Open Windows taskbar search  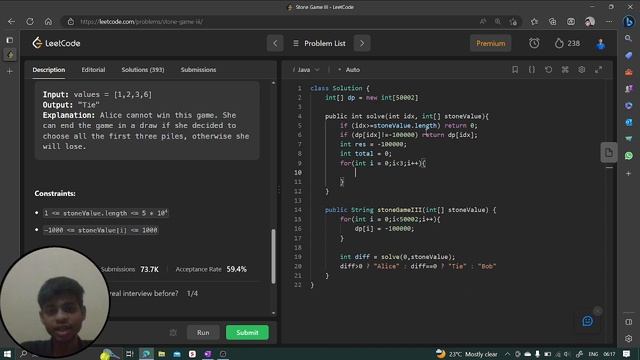coord(23,353)
